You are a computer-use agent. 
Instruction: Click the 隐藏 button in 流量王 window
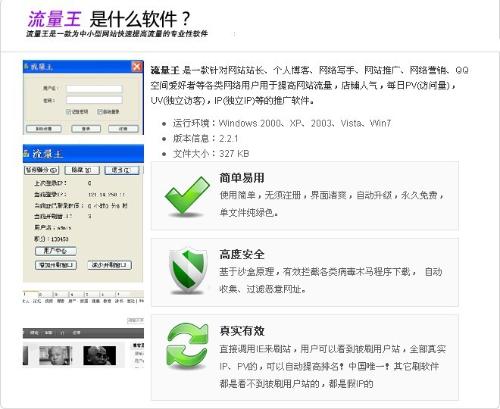[x=82, y=170]
